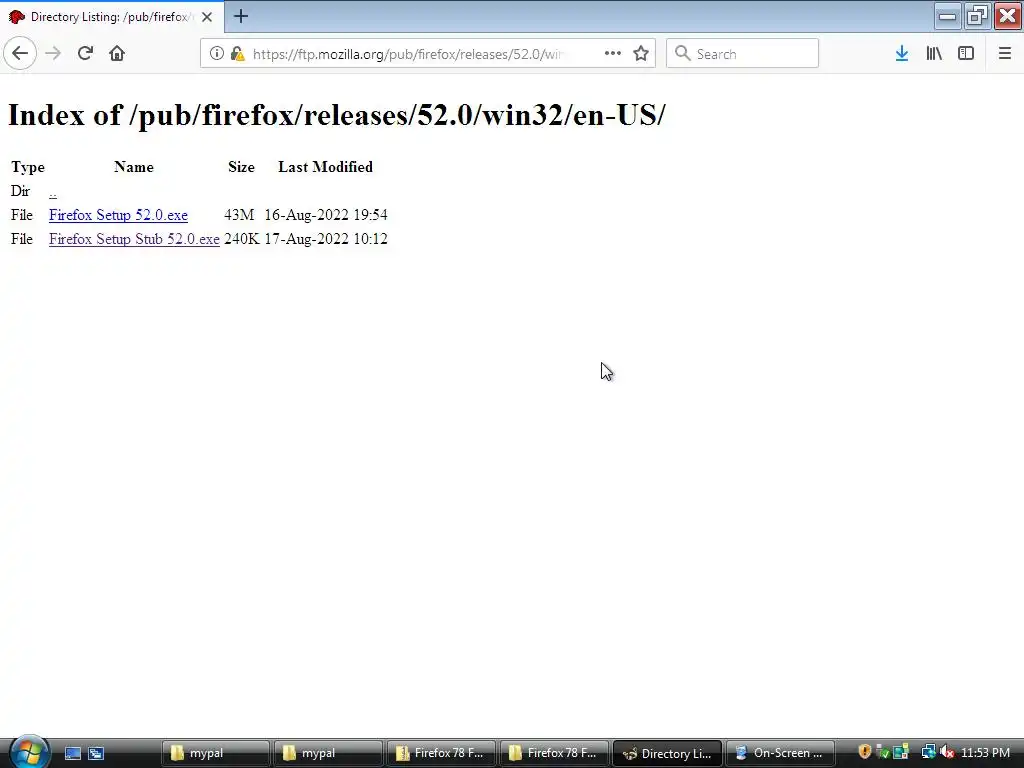Click the search magnifier icon
This screenshot has height=768, width=1024.
[682, 54]
